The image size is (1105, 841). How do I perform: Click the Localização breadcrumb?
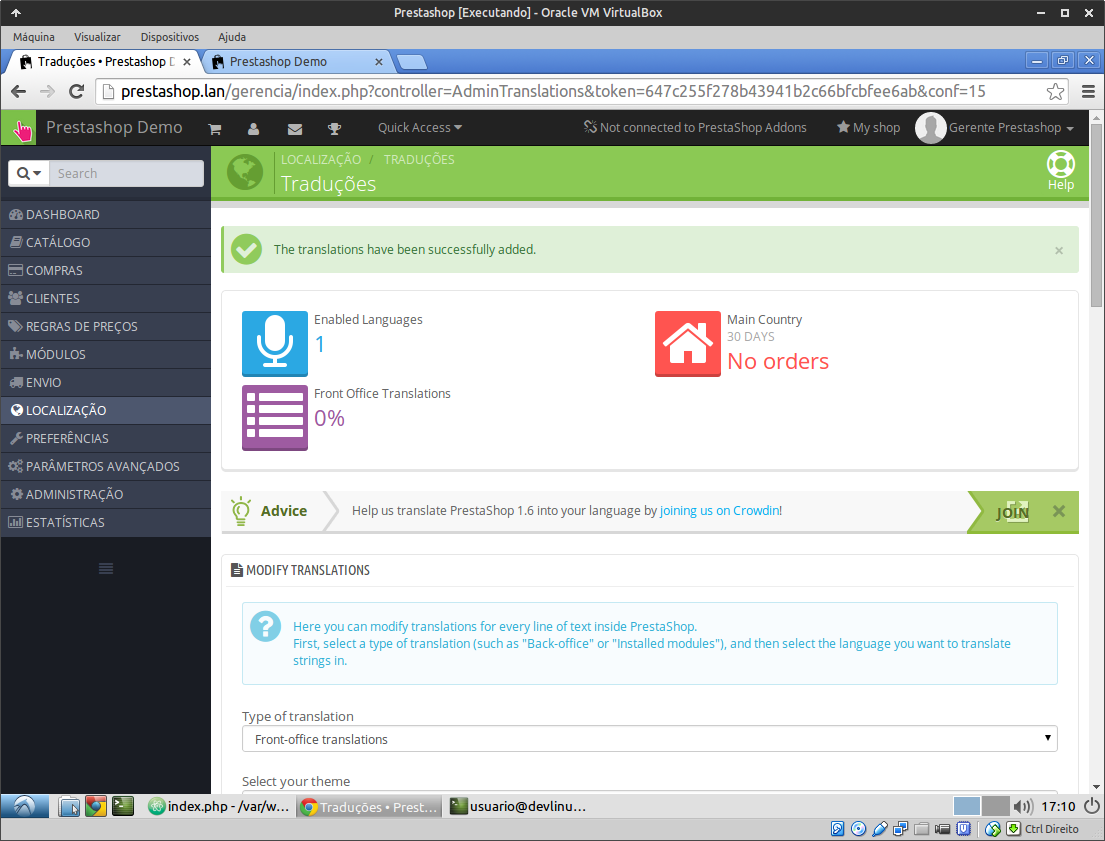pos(321,159)
